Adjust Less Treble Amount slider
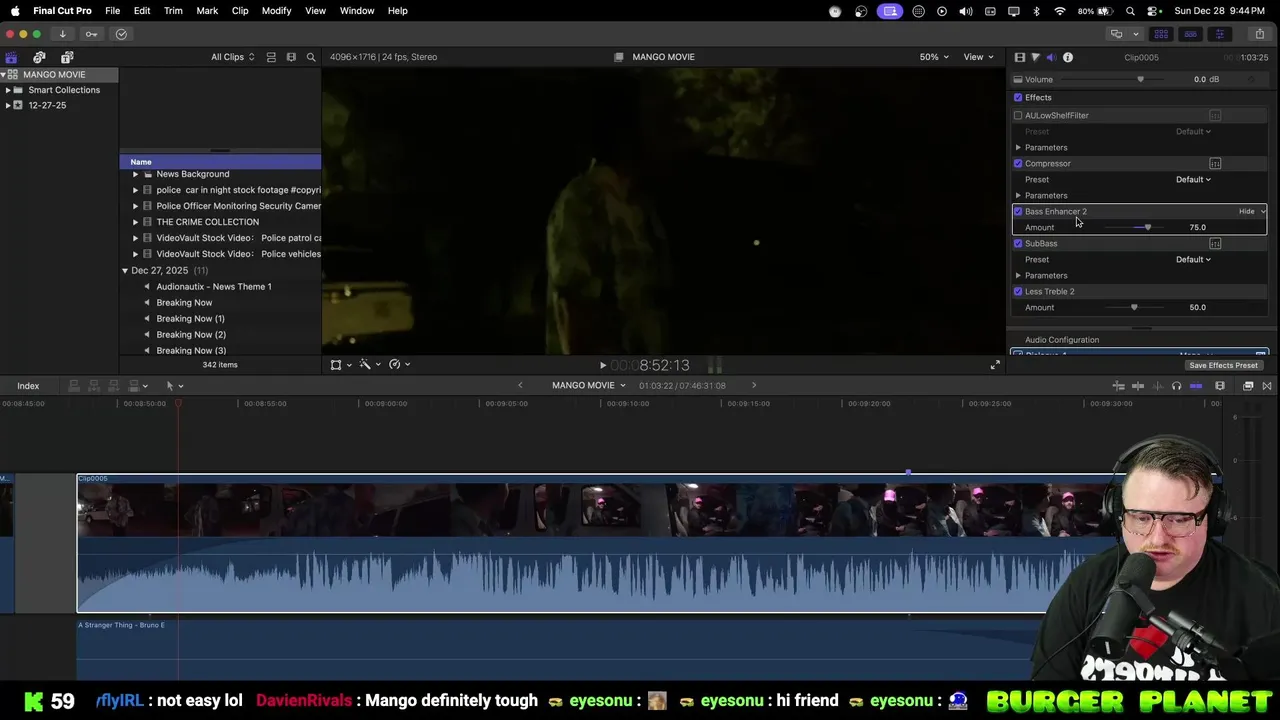Image resolution: width=1280 pixels, height=720 pixels. point(1134,307)
